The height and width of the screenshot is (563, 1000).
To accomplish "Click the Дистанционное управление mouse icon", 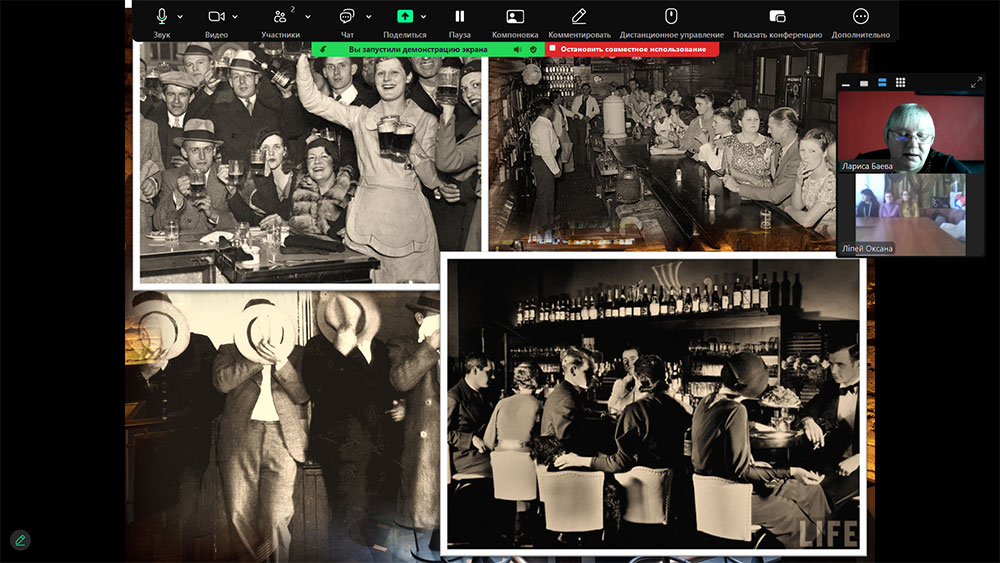I will [x=671, y=17].
